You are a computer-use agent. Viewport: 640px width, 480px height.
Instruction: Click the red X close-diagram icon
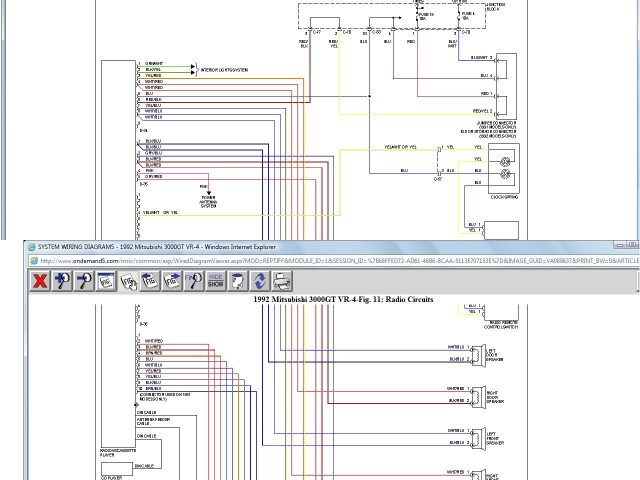tap(40, 281)
